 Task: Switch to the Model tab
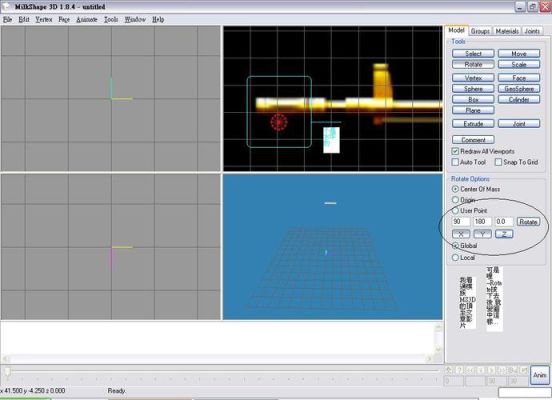pos(456,31)
